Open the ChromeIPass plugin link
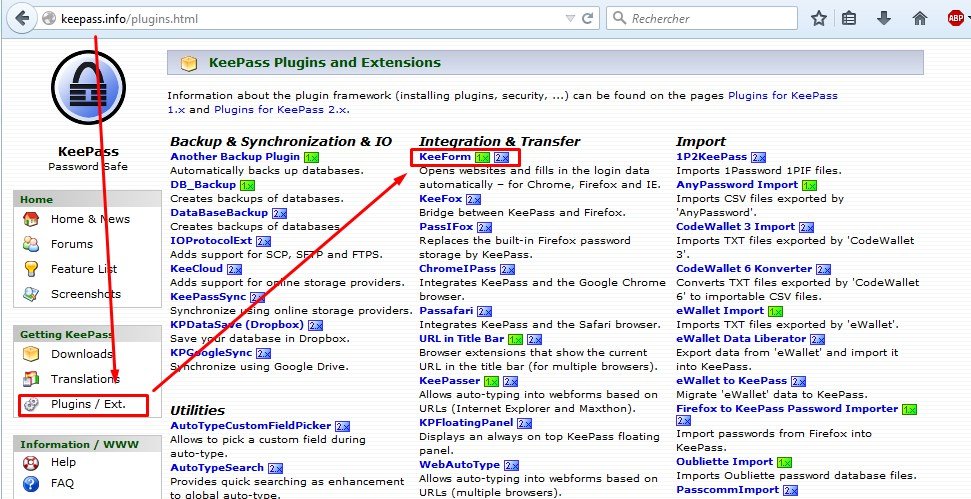The image size is (971, 499). (457, 269)
